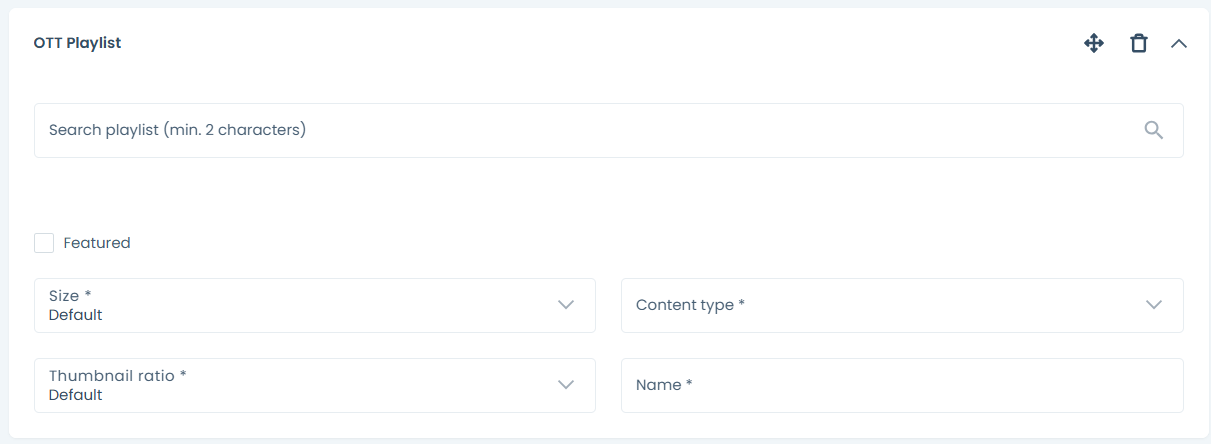The image size is (1211, 444).
Task: Click into the Name field
Action: tap(902, 385)
